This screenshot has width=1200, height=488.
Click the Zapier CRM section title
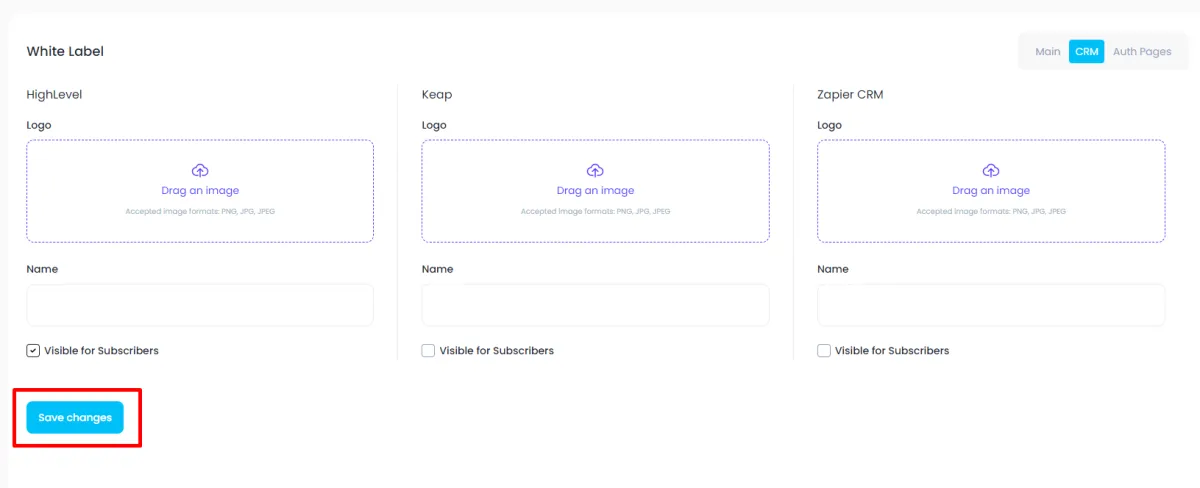pos(850,95)
